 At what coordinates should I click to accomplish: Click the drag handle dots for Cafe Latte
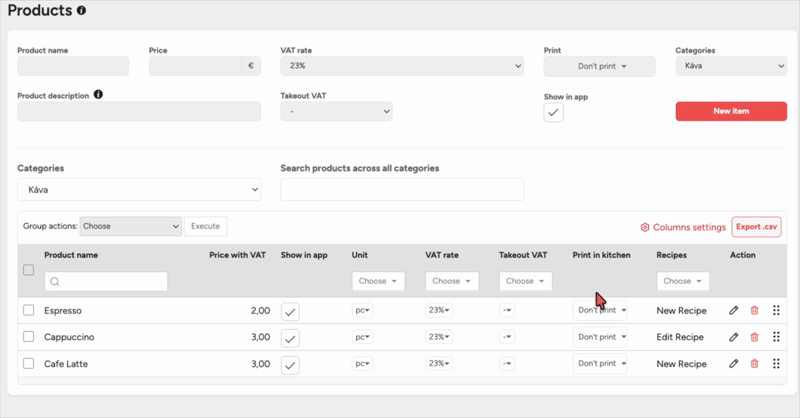coord(776,363)
